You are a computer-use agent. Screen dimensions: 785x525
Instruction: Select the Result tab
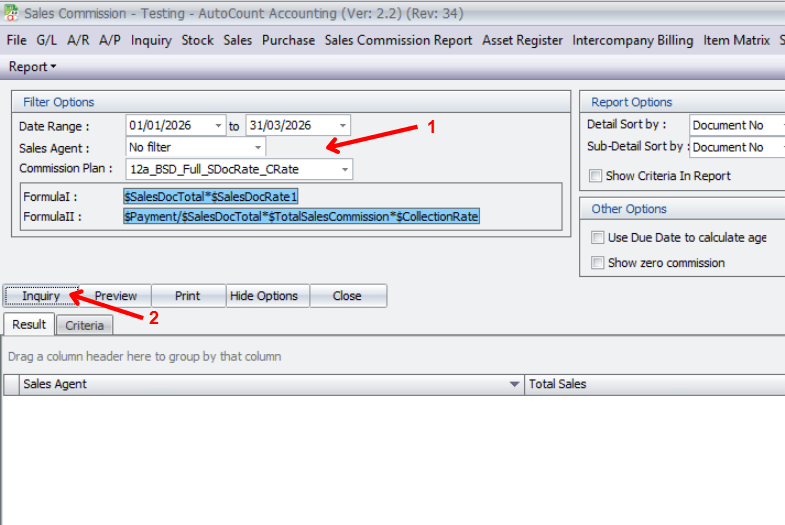[x=29, y=325]
